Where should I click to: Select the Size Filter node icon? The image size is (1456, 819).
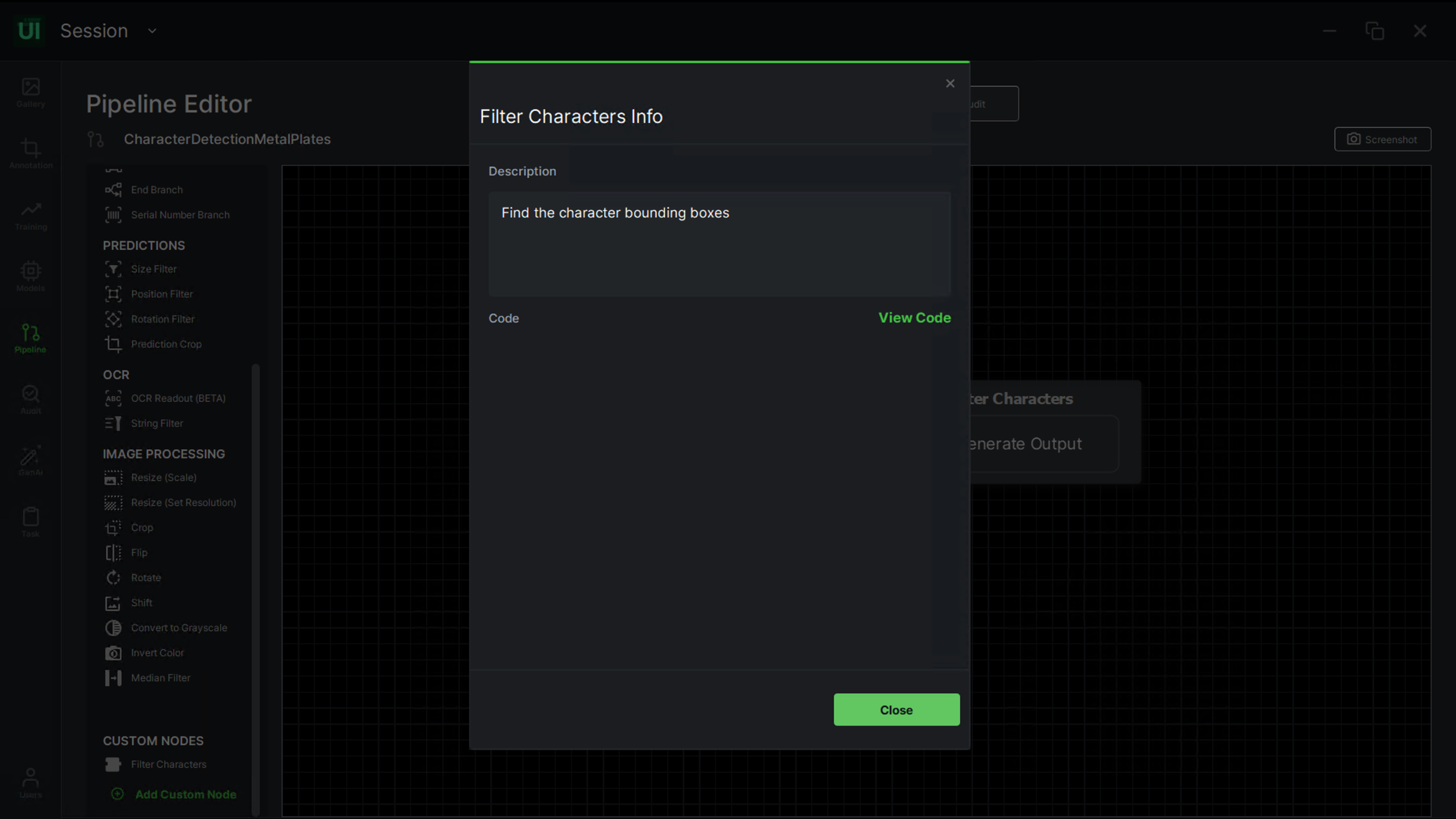pyautogui.click(x=113, y=269)
